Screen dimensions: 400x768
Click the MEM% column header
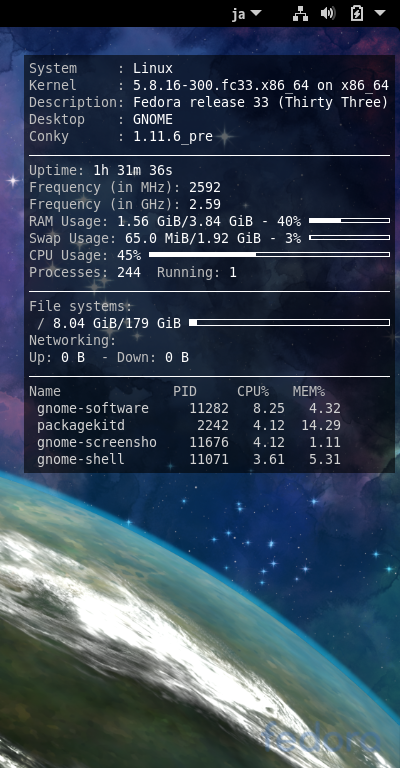308,391
